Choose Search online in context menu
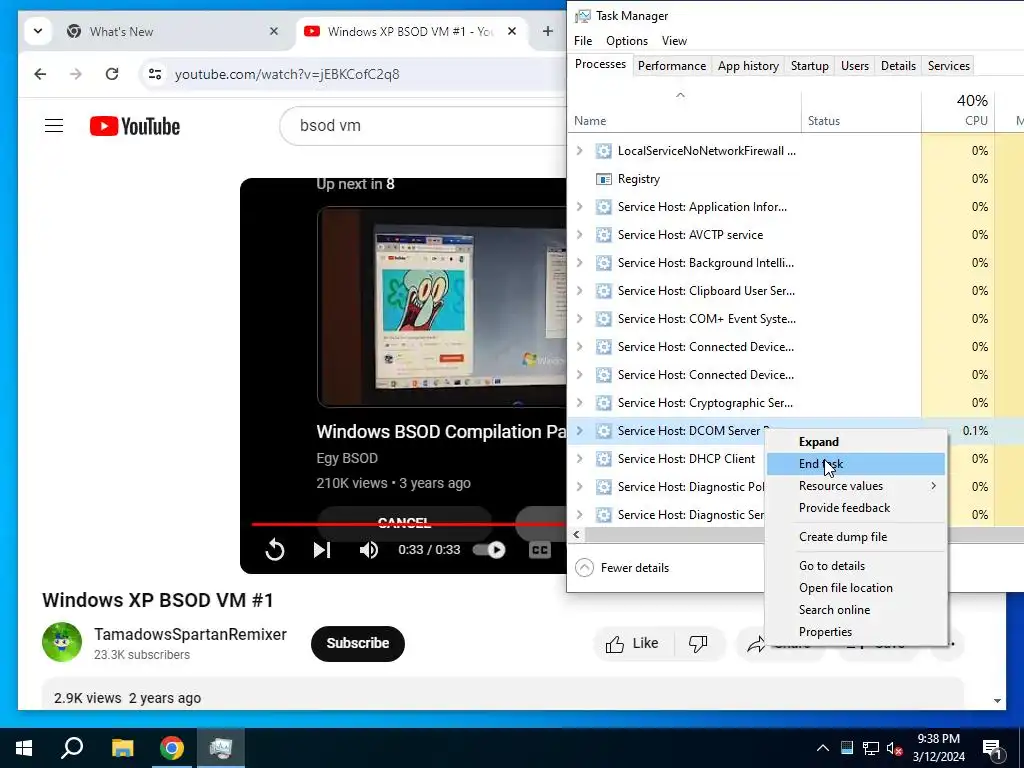1024x768 pixels. pyautogui.click(x=856, y=610)
